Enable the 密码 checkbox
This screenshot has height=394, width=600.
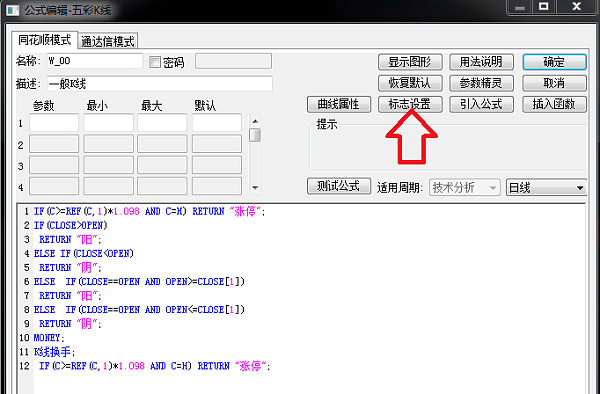click(155, 62)
